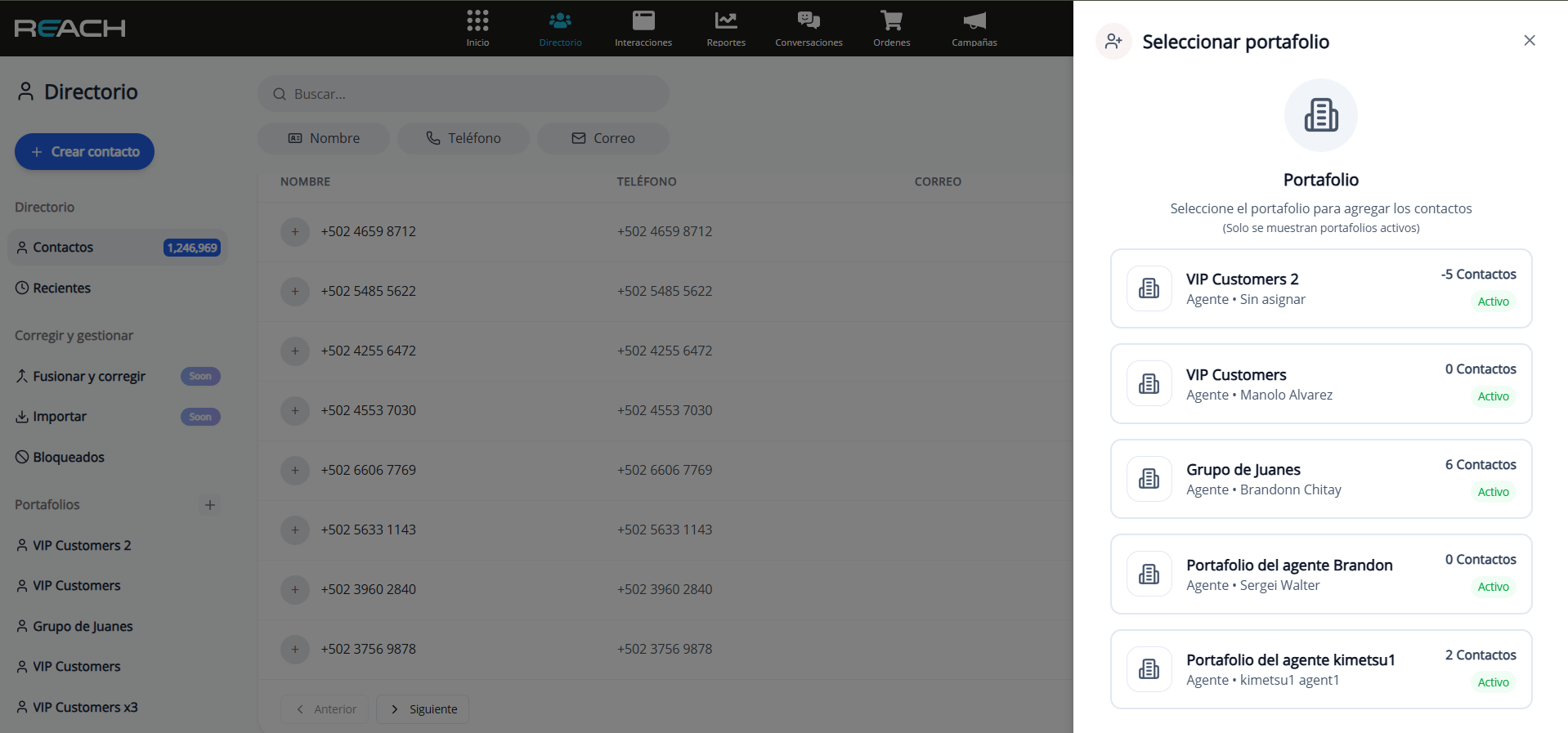This screenshot has width=1568, height=733.
Task: Choose Portafolio del agente kimetsu1 card
Action: (x=1320, y=669)
